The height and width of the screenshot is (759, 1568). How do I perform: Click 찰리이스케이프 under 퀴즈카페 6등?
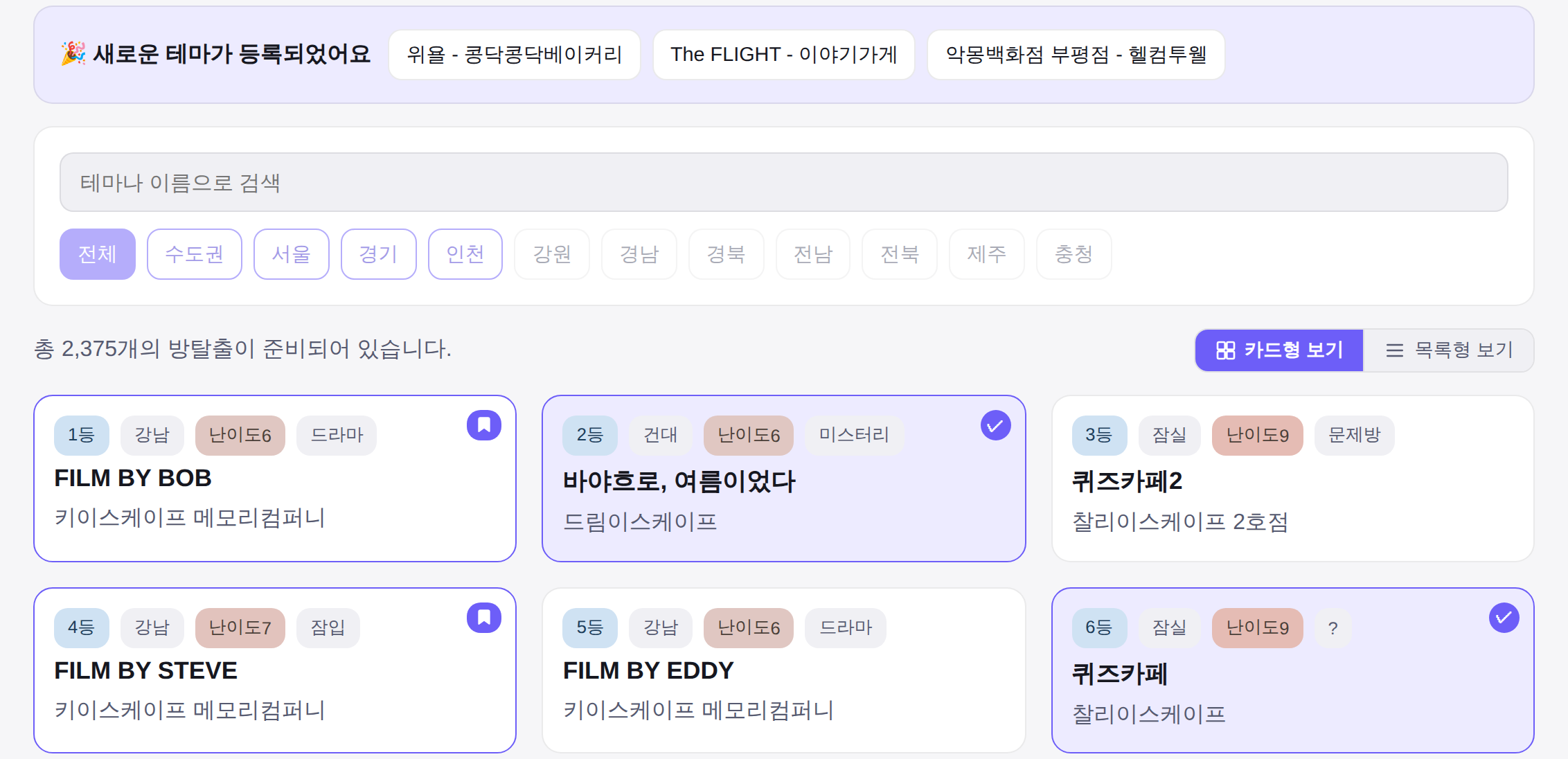click(1149, 714)
